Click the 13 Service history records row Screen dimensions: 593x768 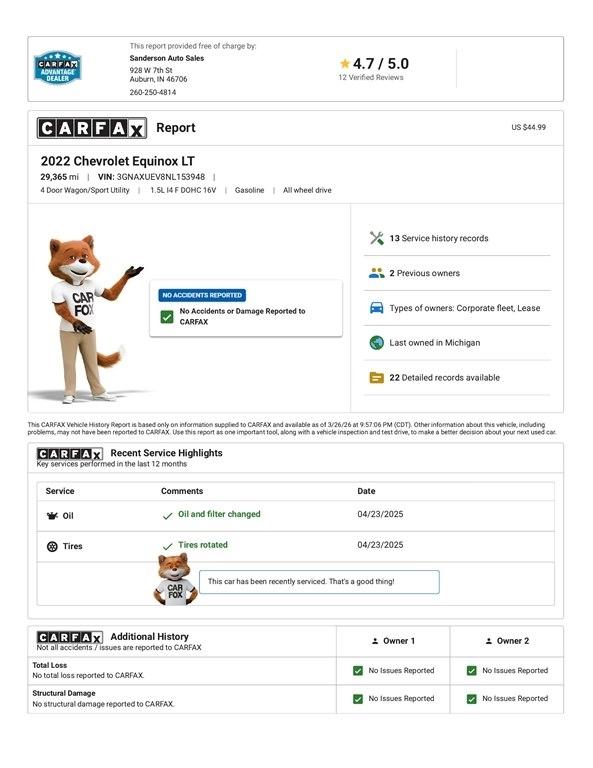tap(457, 238)
